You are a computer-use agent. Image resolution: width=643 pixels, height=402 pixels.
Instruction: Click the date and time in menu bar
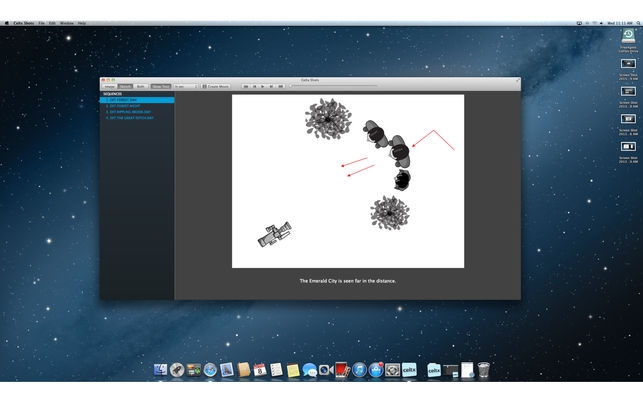click(620, 23)
